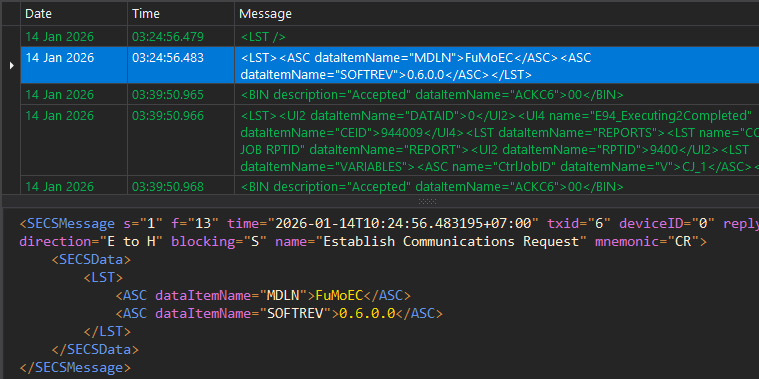Click the first ACKC6 Accepted message at 03:39:50.965
This screenshot has height=379, width=759.
point(497,94)
